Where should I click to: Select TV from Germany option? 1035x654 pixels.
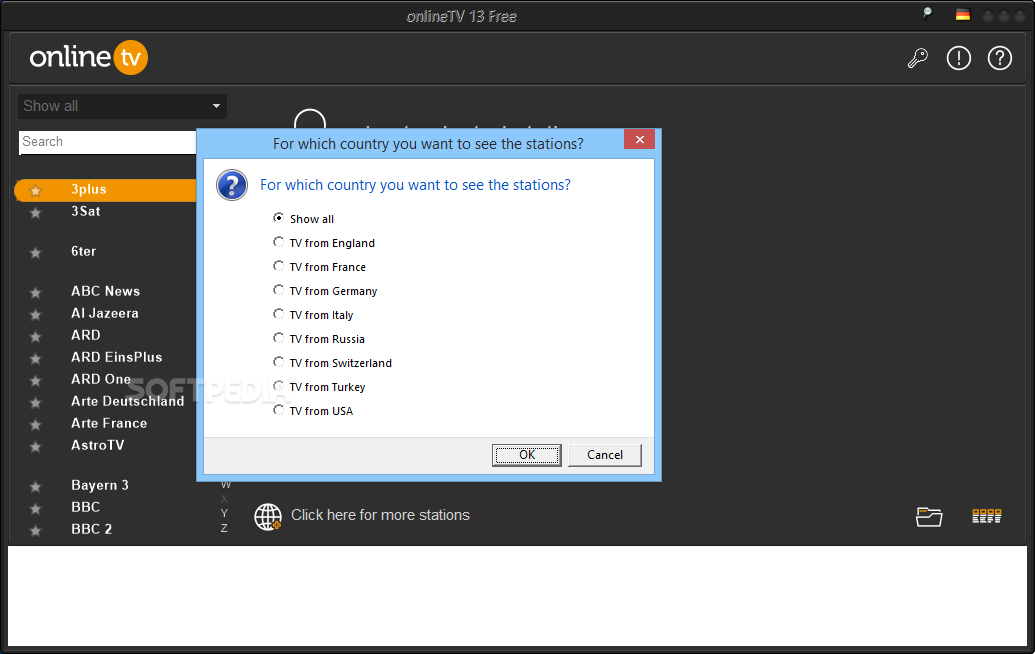tap(279, 290)
